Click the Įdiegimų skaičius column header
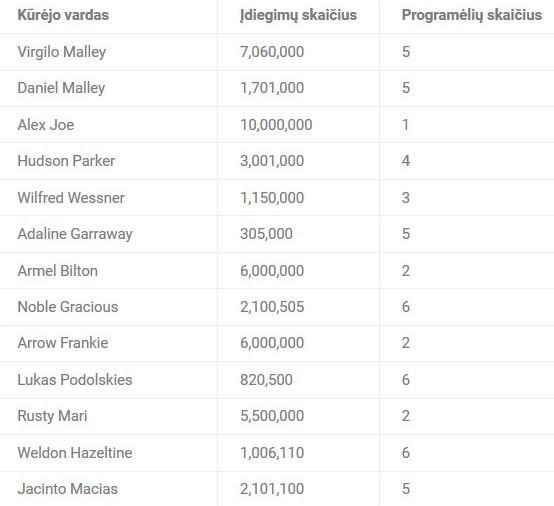554x506 pixels. coord(298,15)
